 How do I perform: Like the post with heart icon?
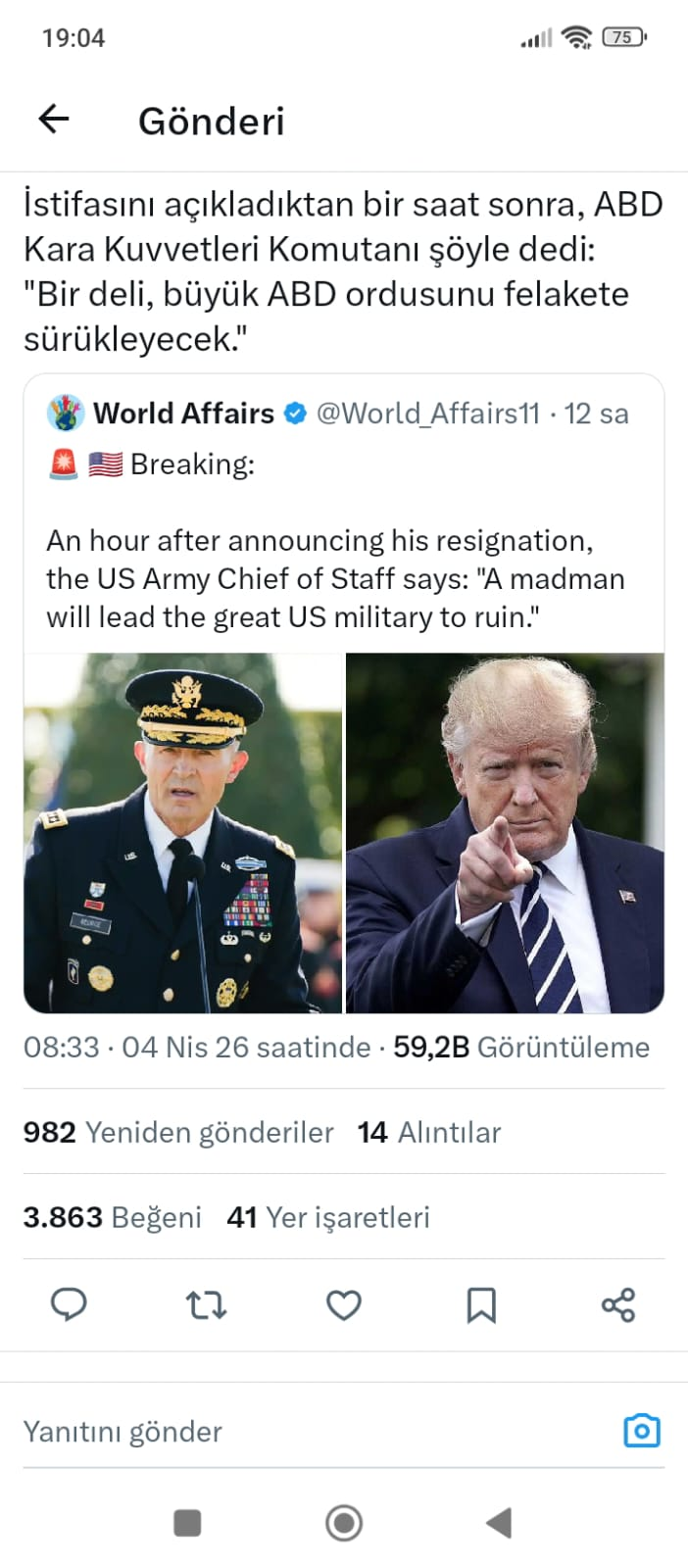point(344,1304)
